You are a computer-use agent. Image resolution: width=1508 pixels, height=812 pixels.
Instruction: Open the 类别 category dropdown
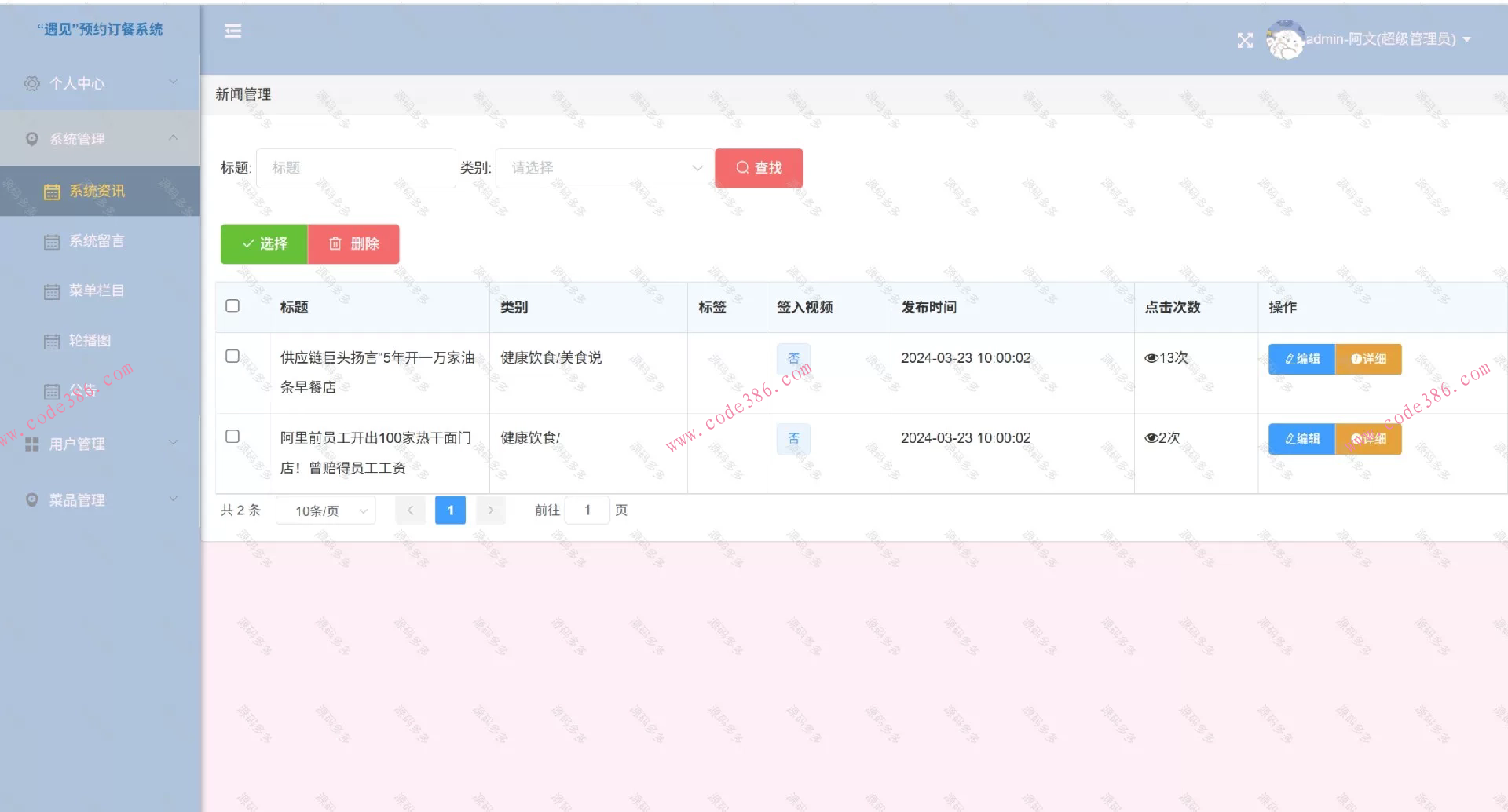(x=603, y=167)
